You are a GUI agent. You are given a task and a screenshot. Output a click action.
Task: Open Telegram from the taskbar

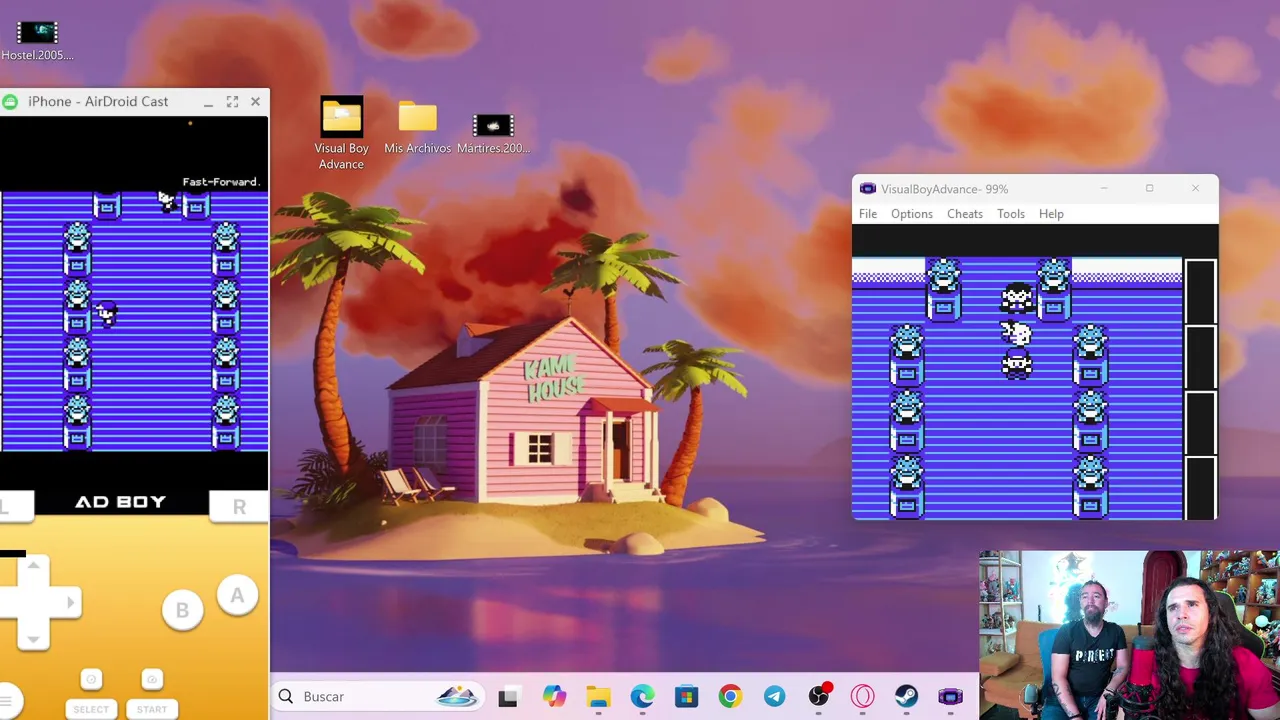[774, 697]
